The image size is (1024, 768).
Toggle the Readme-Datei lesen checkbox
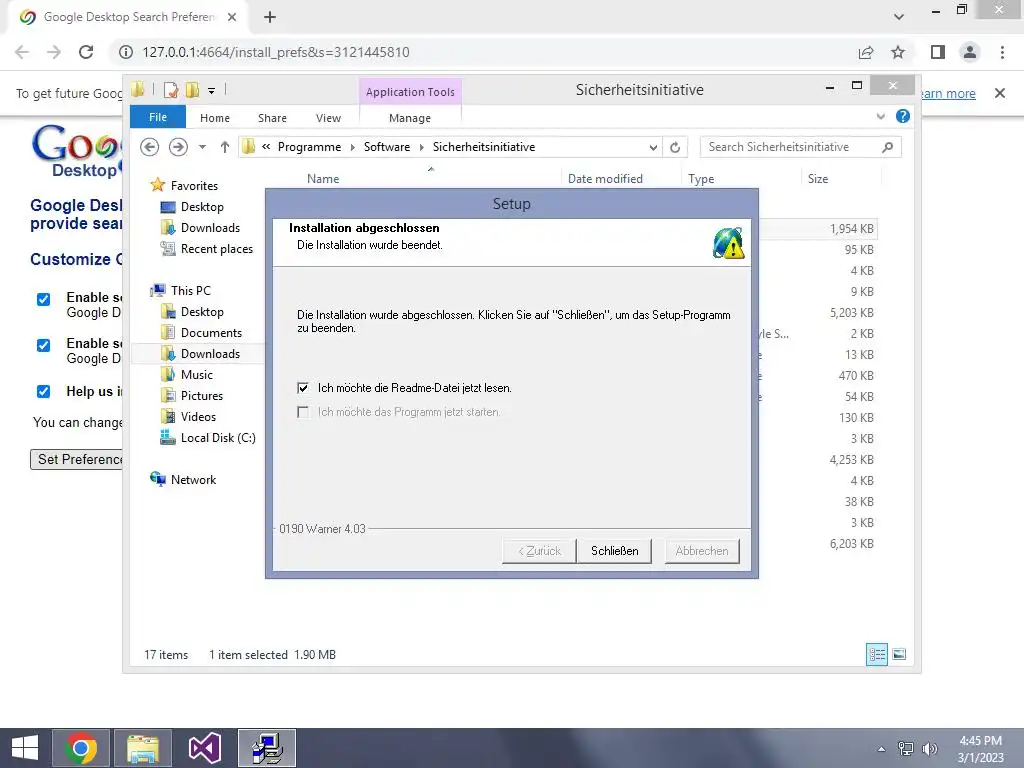pyautogui.click(x=303, y=388)
